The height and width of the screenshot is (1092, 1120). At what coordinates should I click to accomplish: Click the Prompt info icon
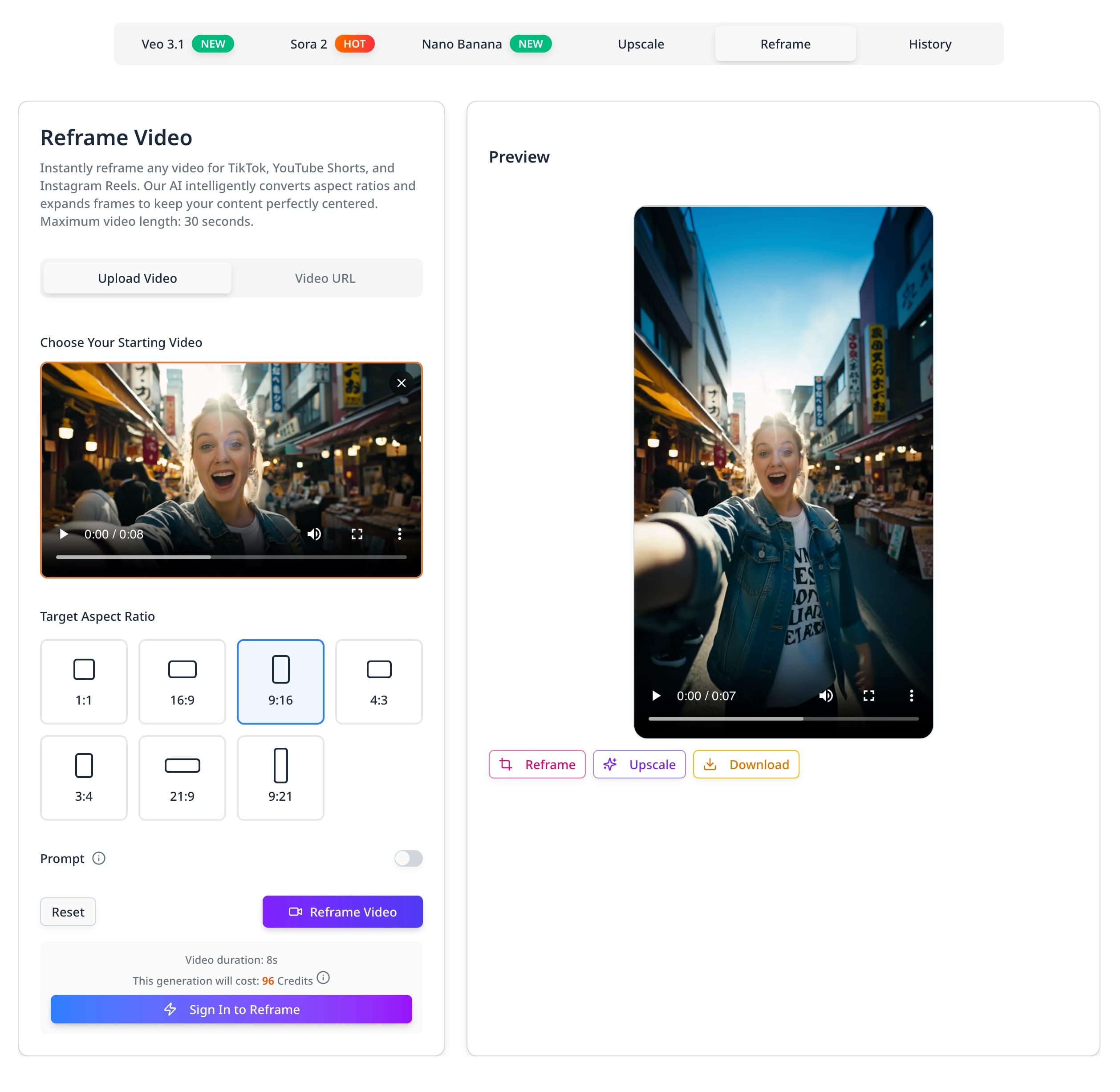(98, 858)
